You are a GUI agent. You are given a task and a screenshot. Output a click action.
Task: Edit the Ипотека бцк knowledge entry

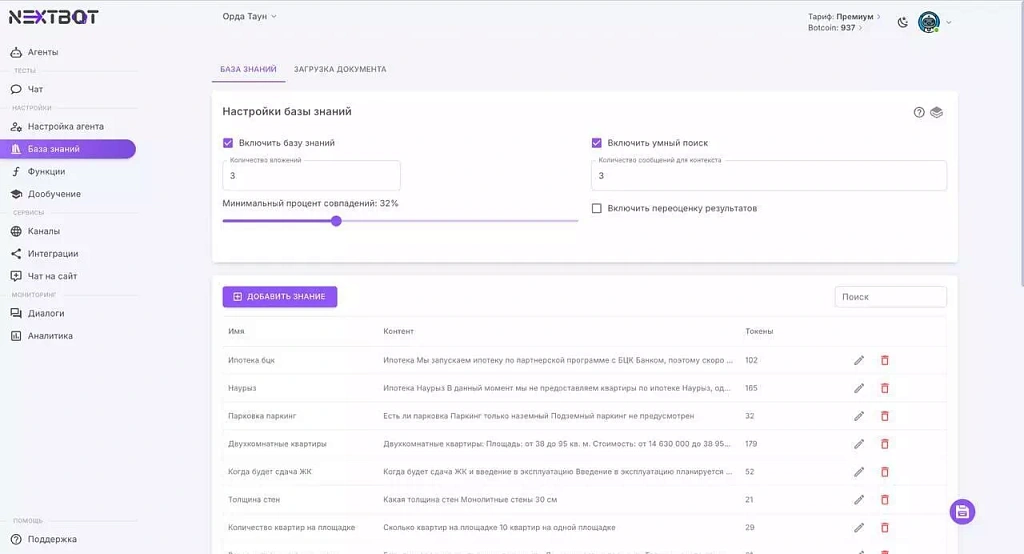[859, 360]
